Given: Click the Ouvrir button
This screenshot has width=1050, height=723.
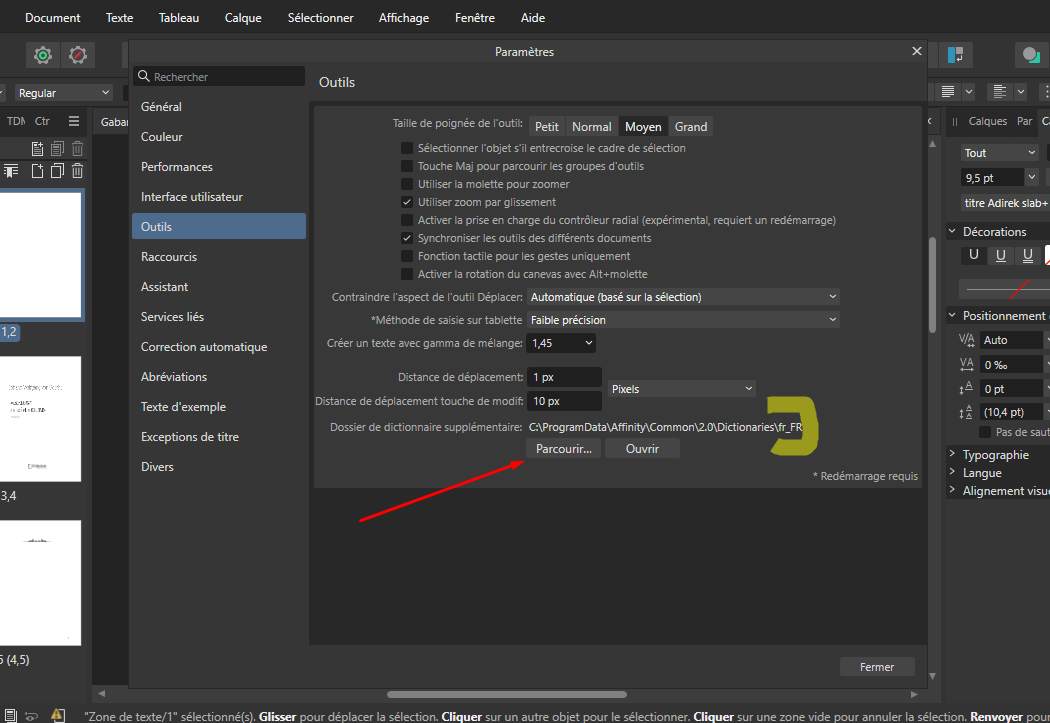Looking at the screenshot, I should point(642,449).
